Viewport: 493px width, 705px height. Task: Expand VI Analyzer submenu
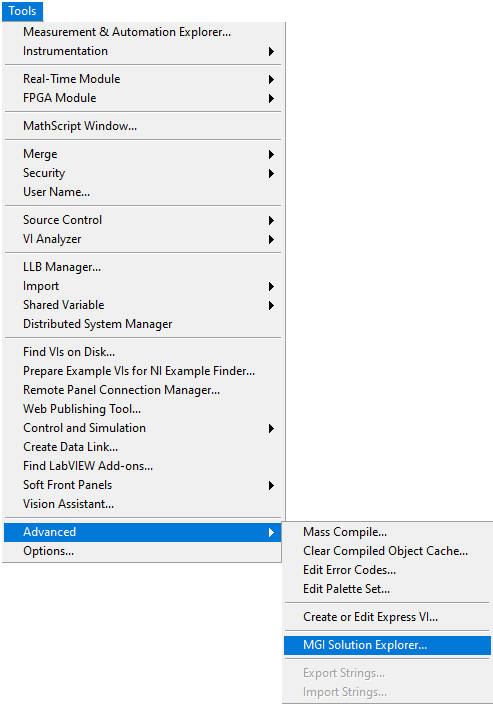point(142,239)
